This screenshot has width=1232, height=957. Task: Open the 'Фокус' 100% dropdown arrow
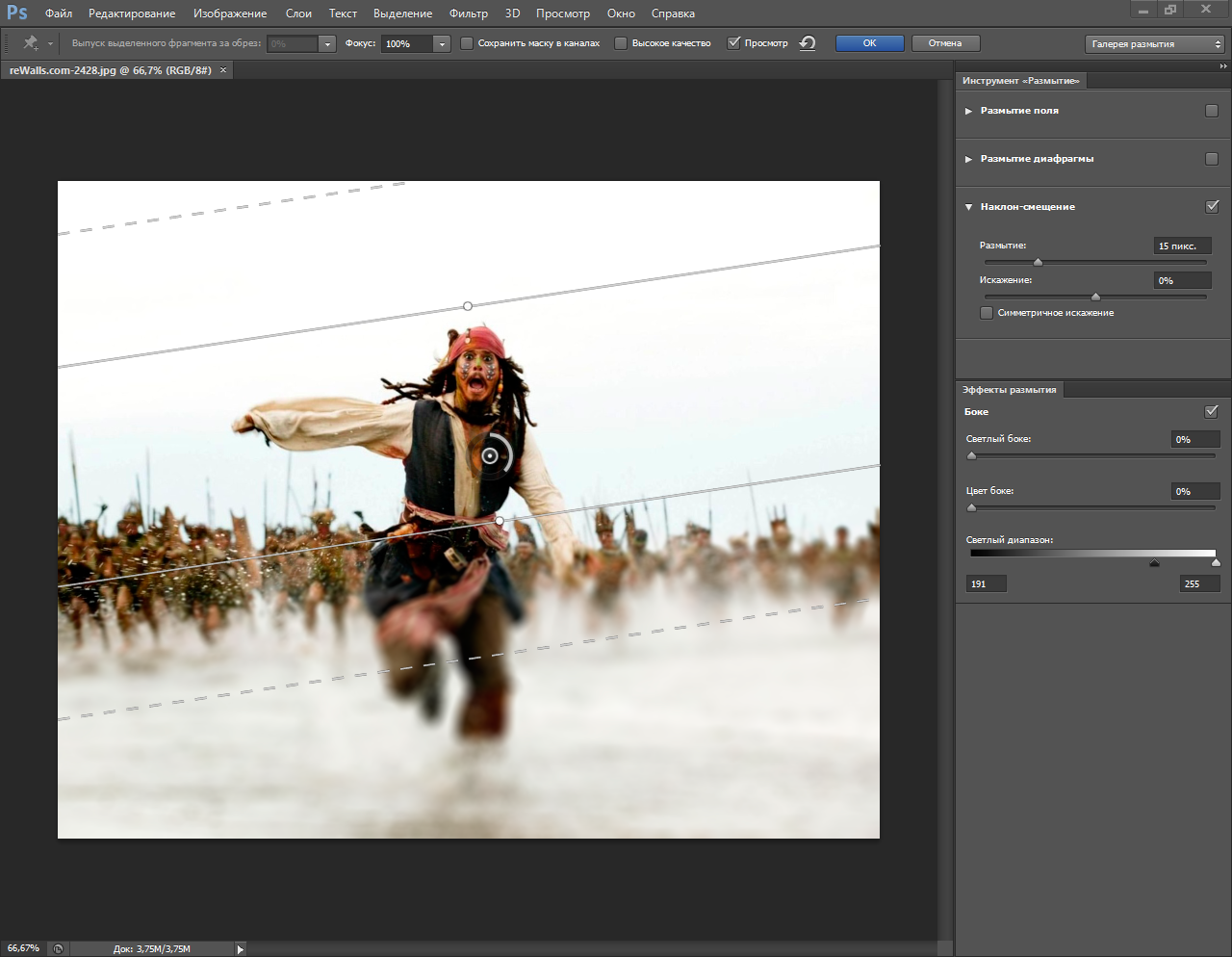442,44
